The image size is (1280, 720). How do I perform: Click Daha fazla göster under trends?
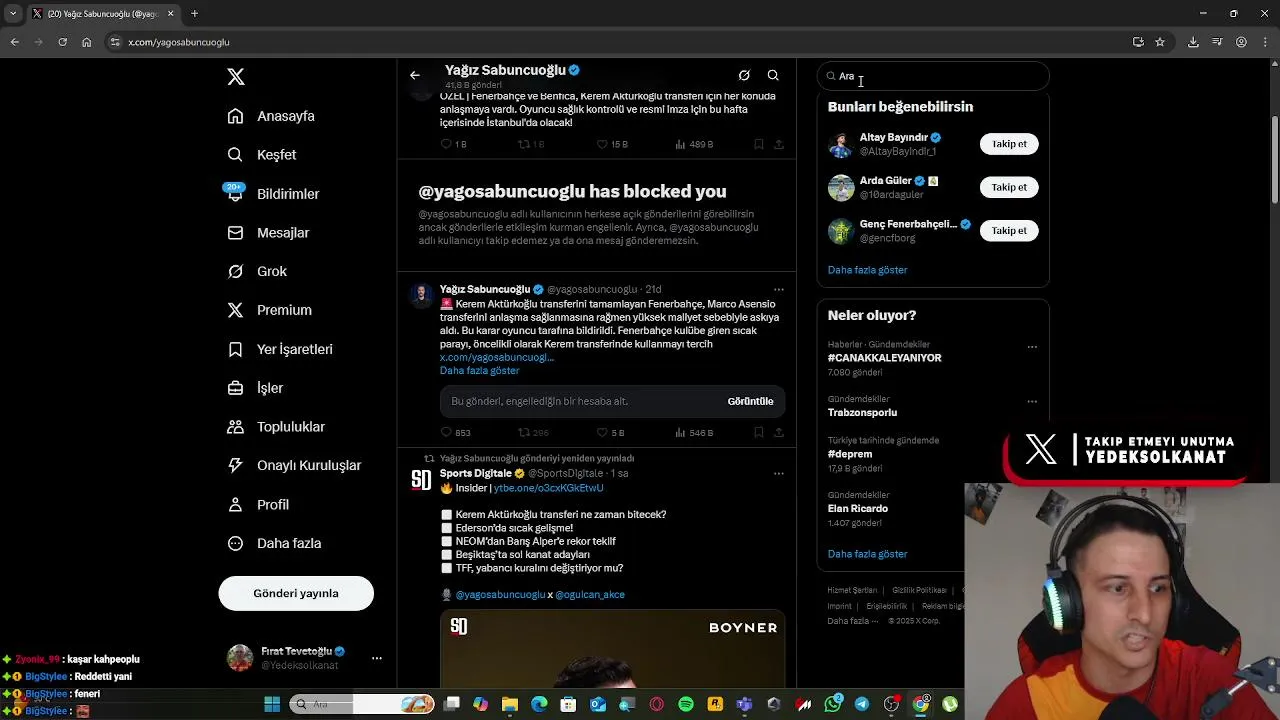[867, 554]
